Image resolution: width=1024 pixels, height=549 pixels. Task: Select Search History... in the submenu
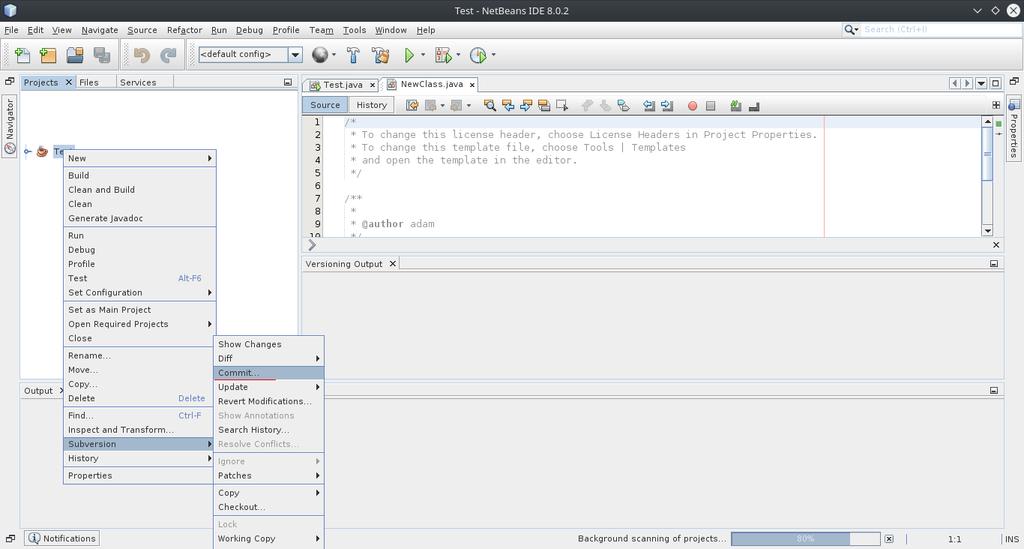coord(268,430)
